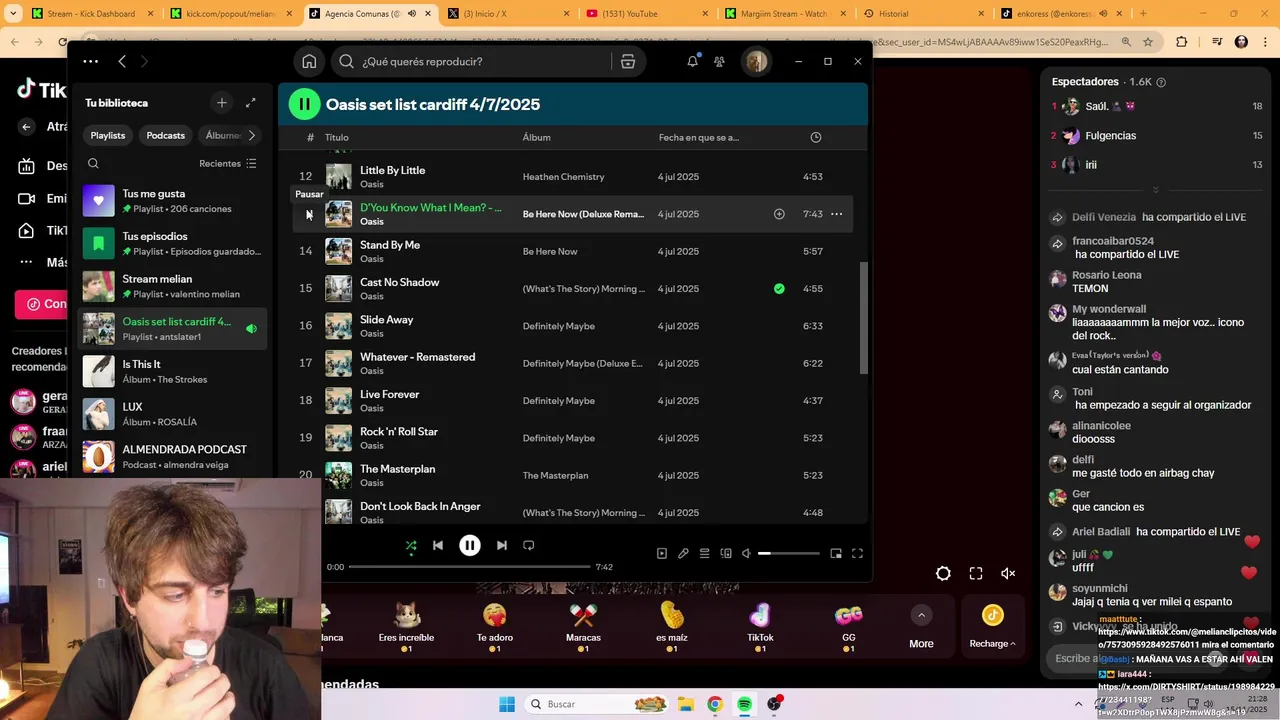Select the Playlists filter chip

[x=108, y=135]
